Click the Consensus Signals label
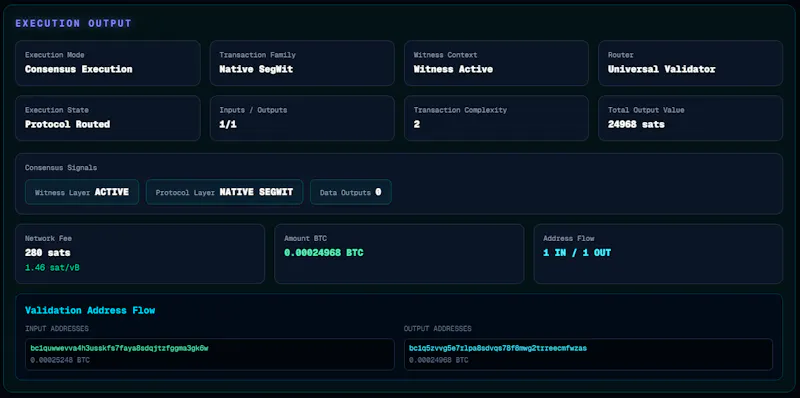The height and width of the screenshot is (398, 800). 61,167
